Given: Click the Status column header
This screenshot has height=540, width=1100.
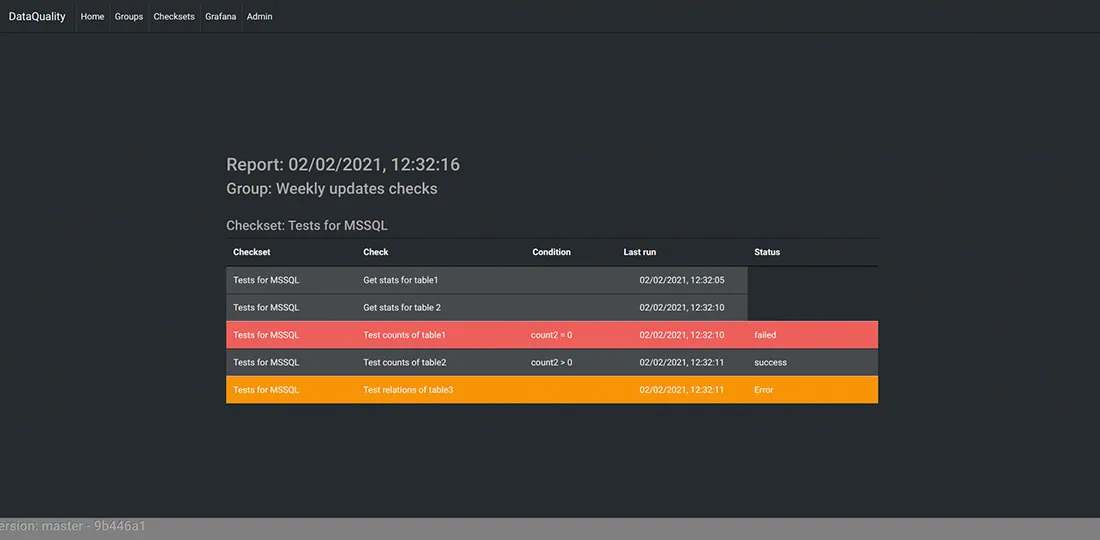Looking at the screenshot, I should tap(767, 252).
